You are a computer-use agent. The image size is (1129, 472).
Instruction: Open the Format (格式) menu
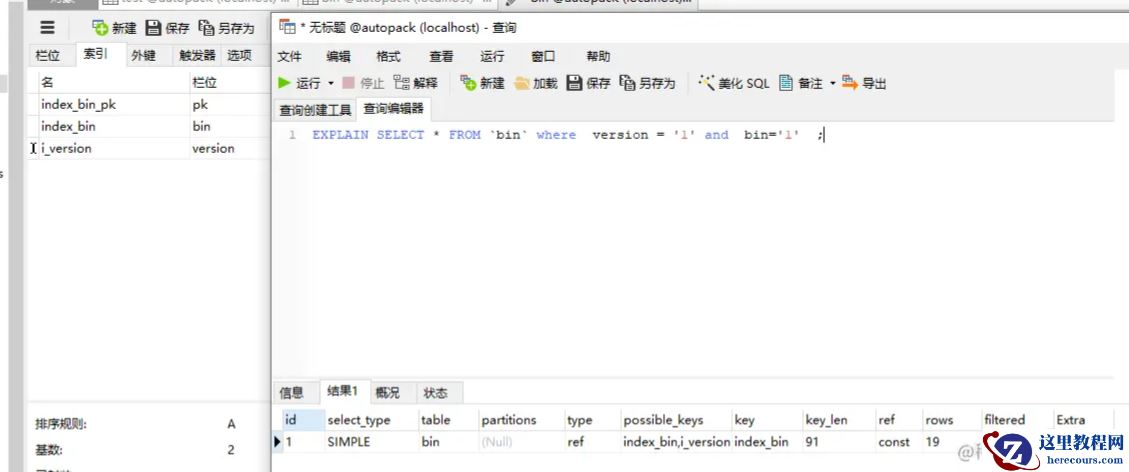point(388,56)
